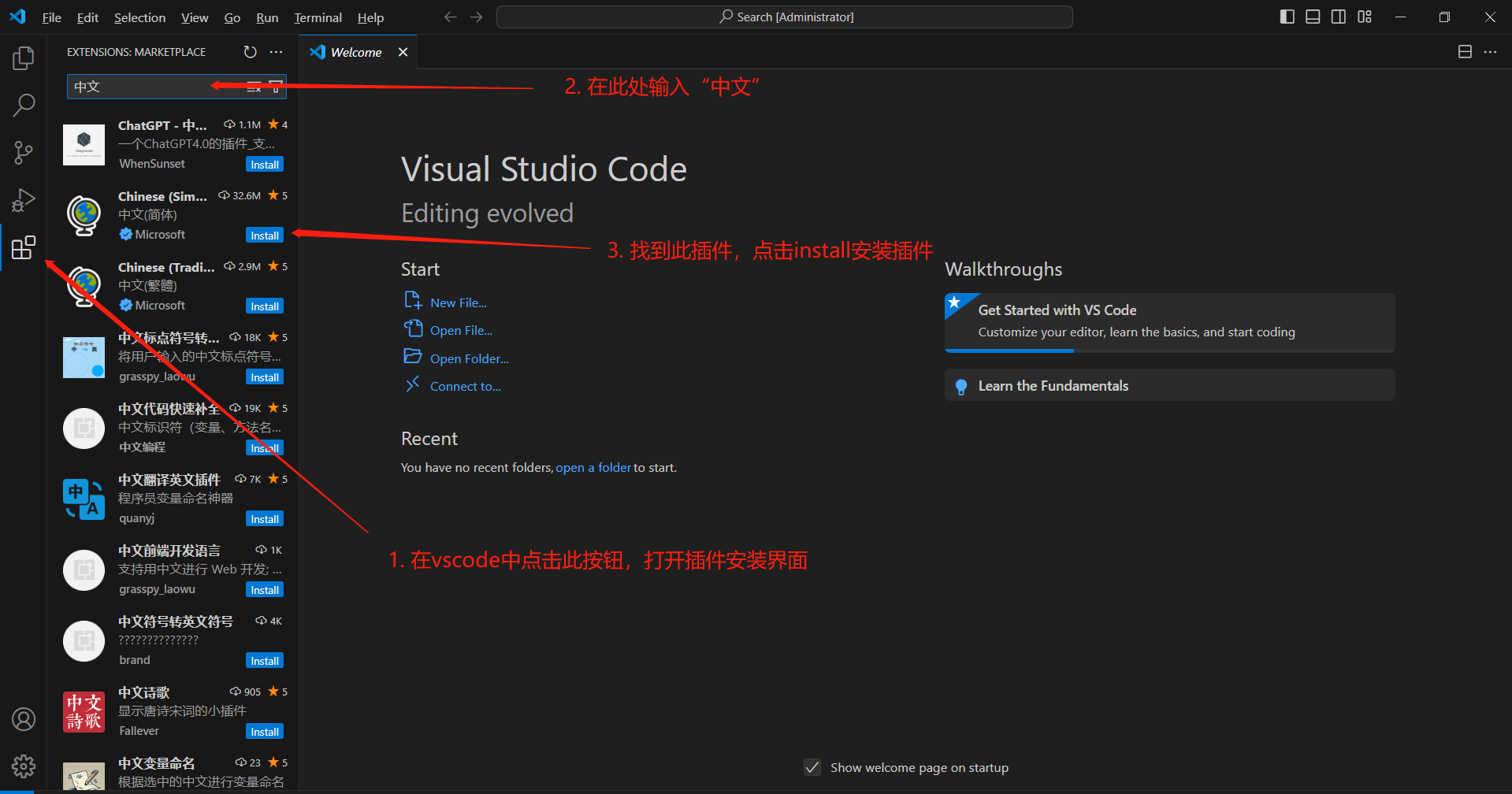Image resolution: width=1512 pixels, height=794 pixels.
Task: Install the 中文前端开发语言 extension
Action: tap(265, 590)
